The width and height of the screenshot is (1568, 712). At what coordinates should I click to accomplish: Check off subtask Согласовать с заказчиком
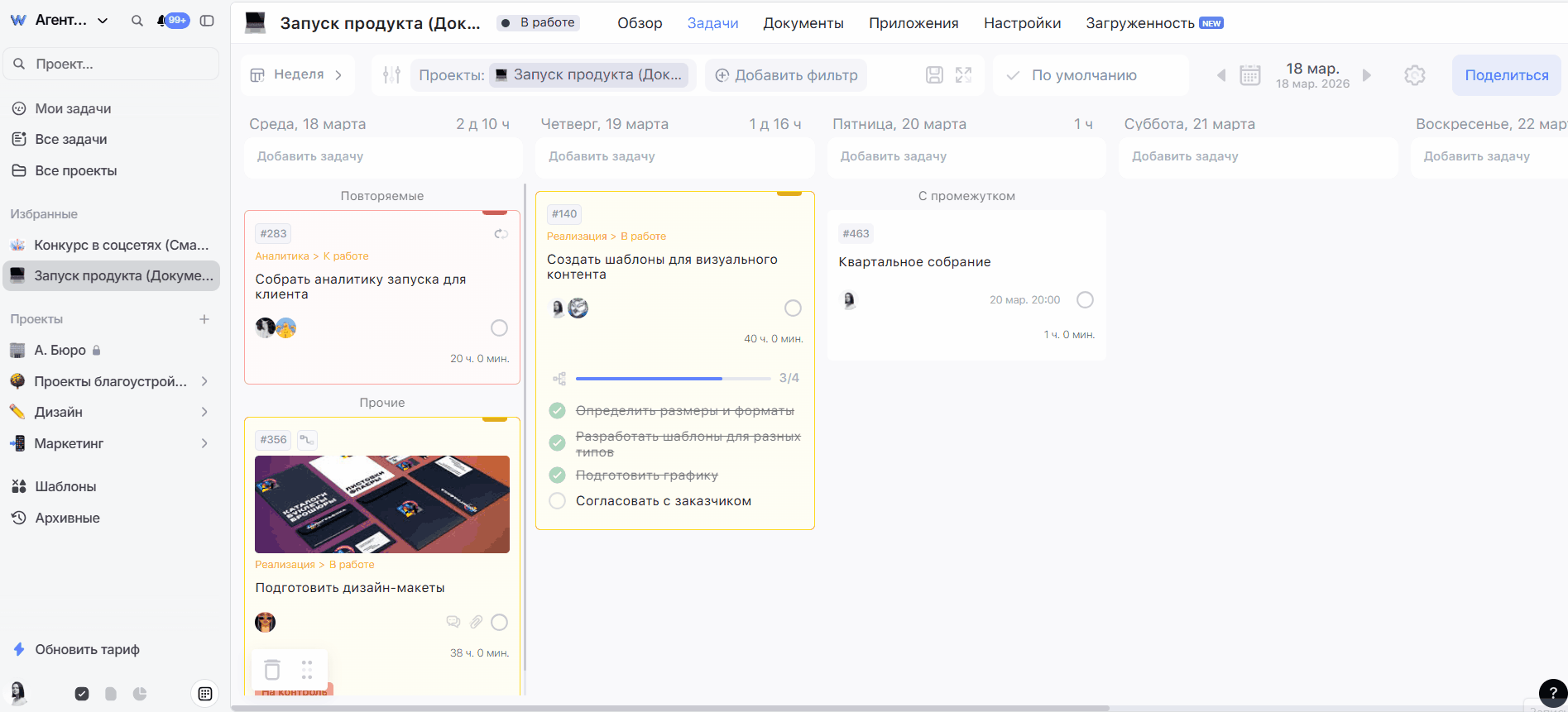[x=558, y=501]
